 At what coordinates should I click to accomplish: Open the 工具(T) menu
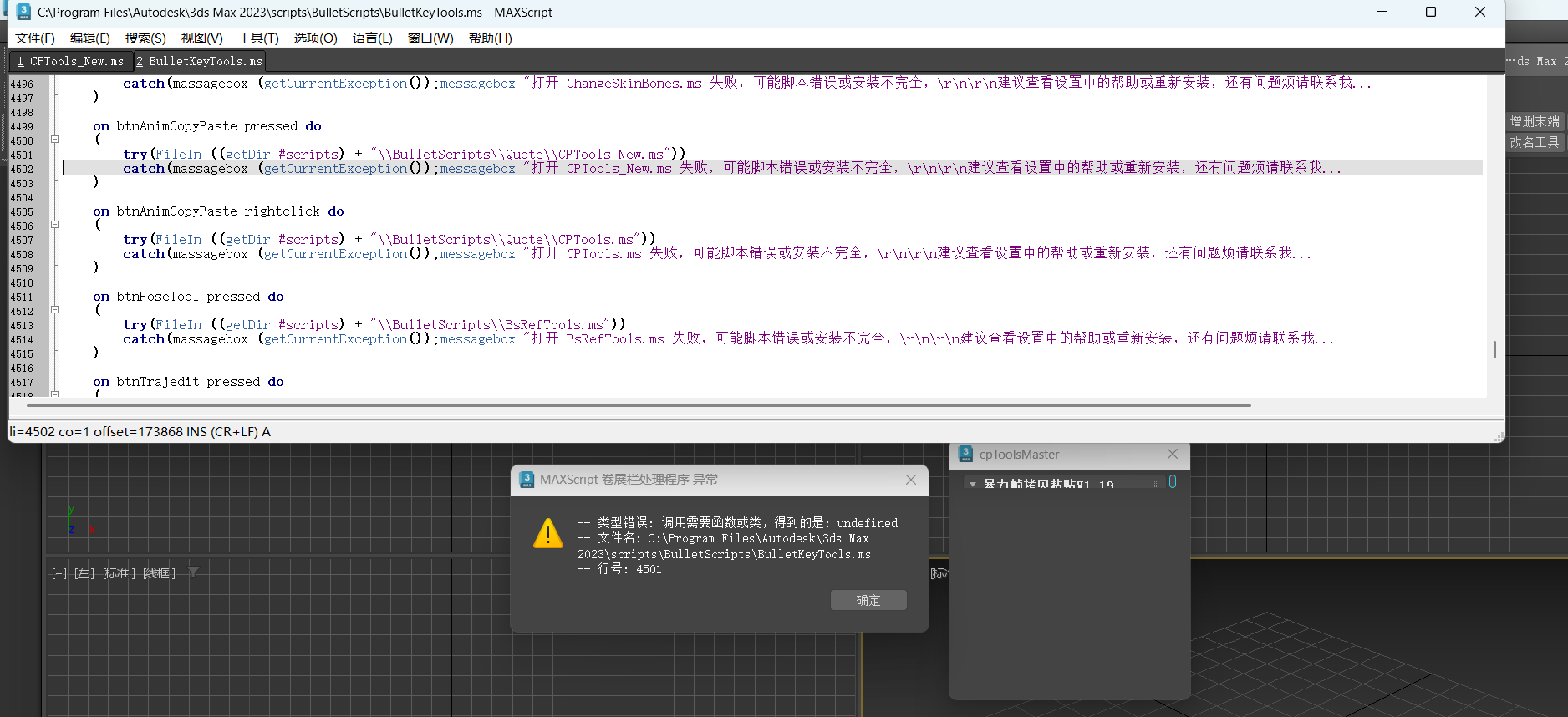point(259,38)
